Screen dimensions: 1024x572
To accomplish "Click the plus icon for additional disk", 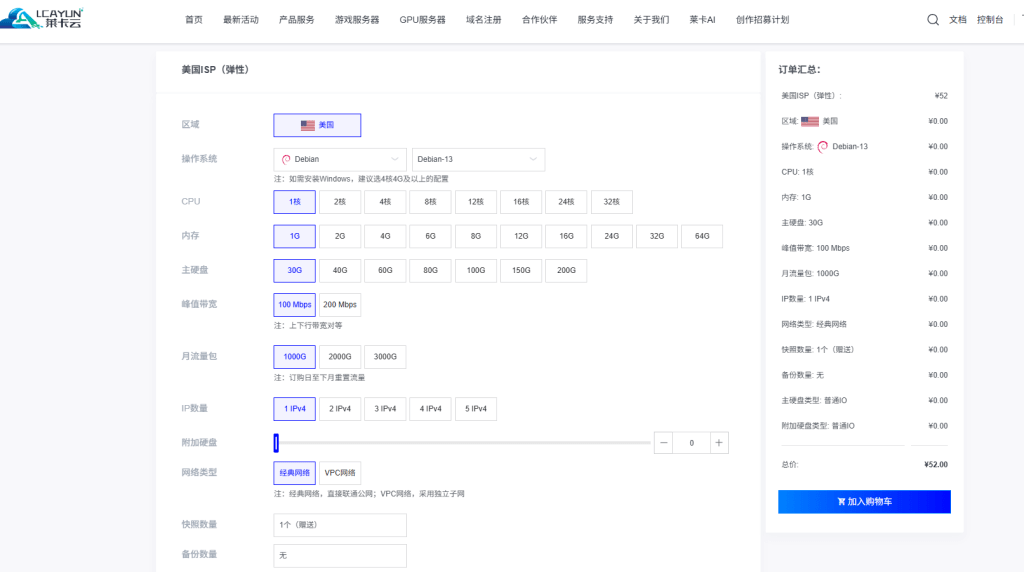I will tap(719, 443).
